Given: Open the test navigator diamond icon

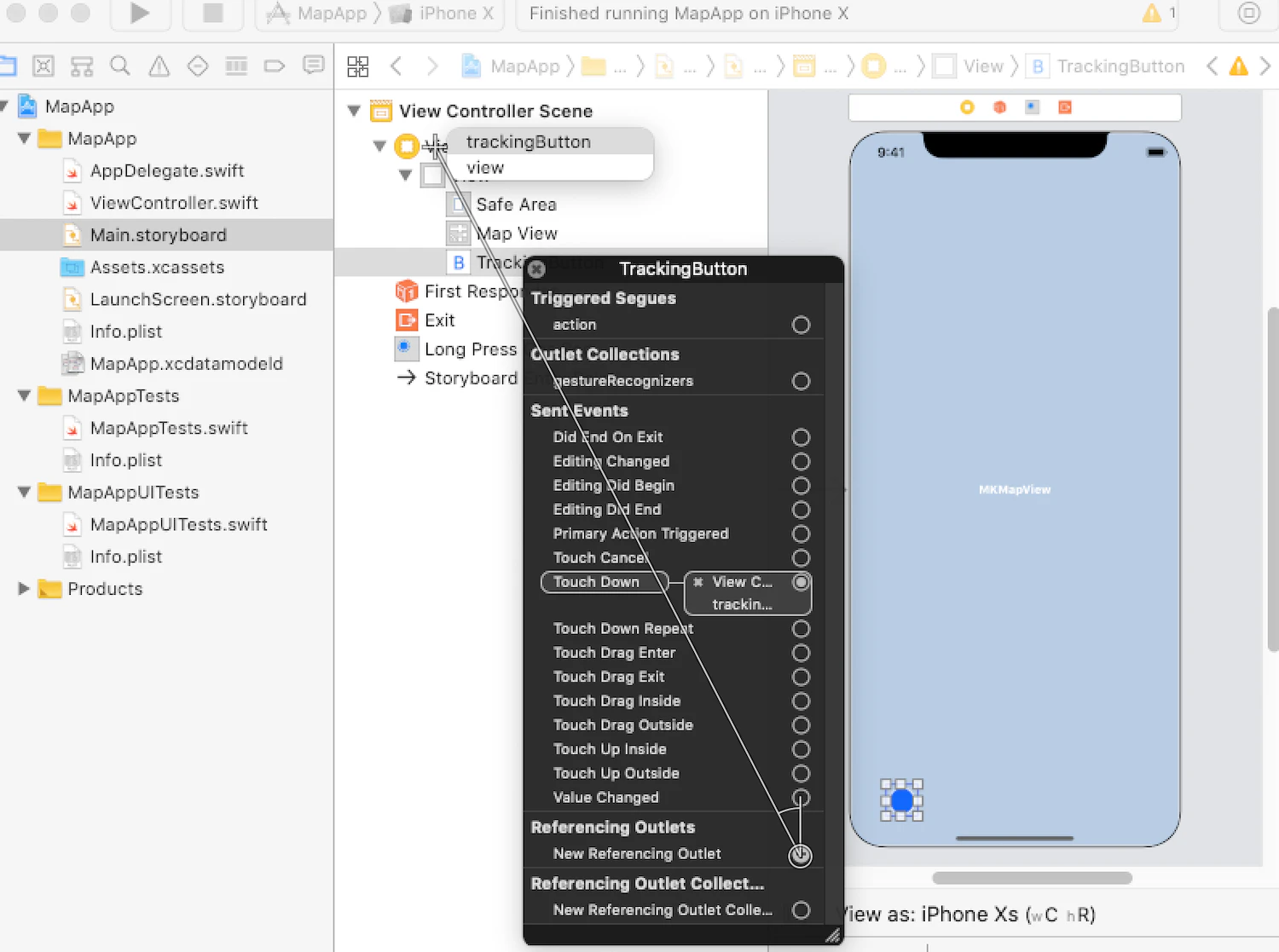Looking at the screenshot, I should [198, 66].
